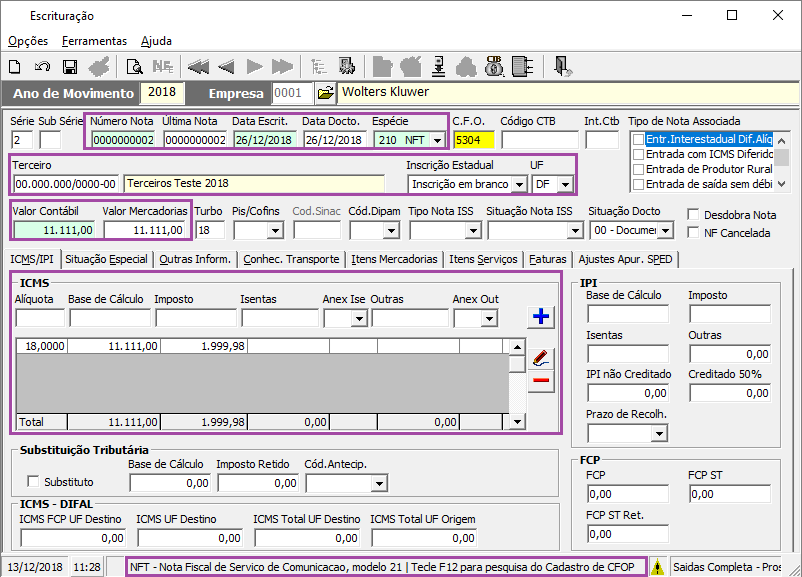Image resolution: width=802 pixels, height=577 pixels.
Task: Switch to the Faturas tab
Action: tap(547, 259)
